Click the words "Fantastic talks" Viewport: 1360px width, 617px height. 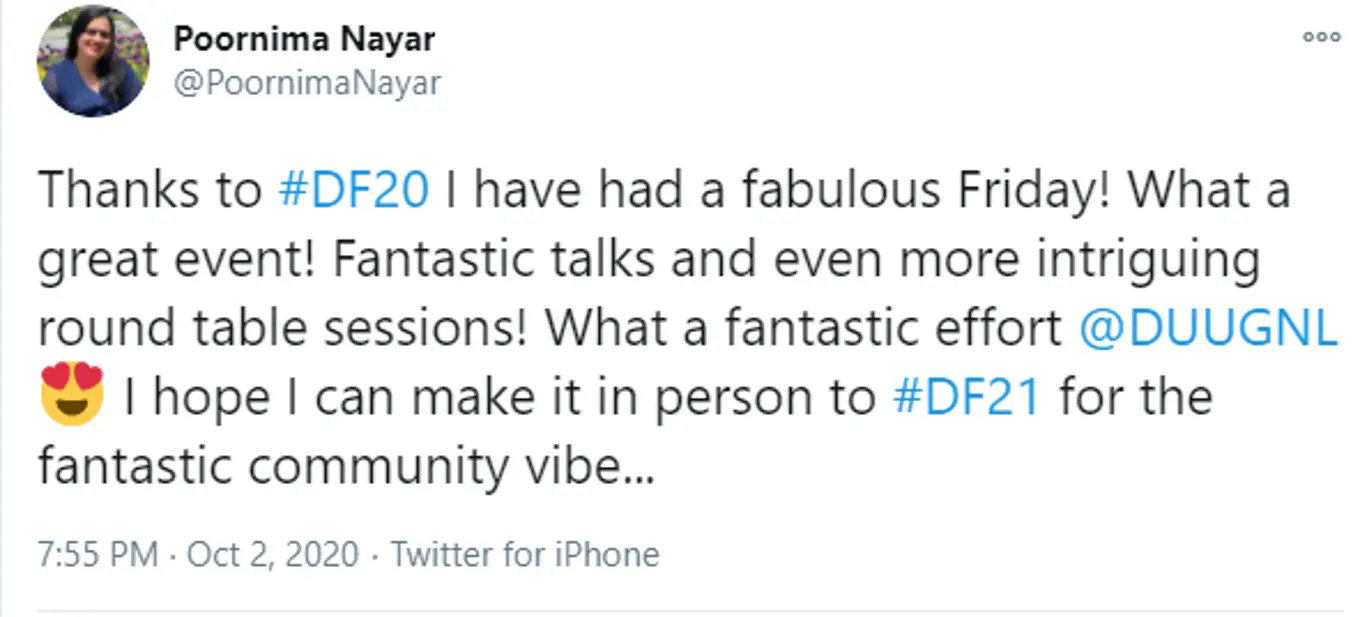491,260
